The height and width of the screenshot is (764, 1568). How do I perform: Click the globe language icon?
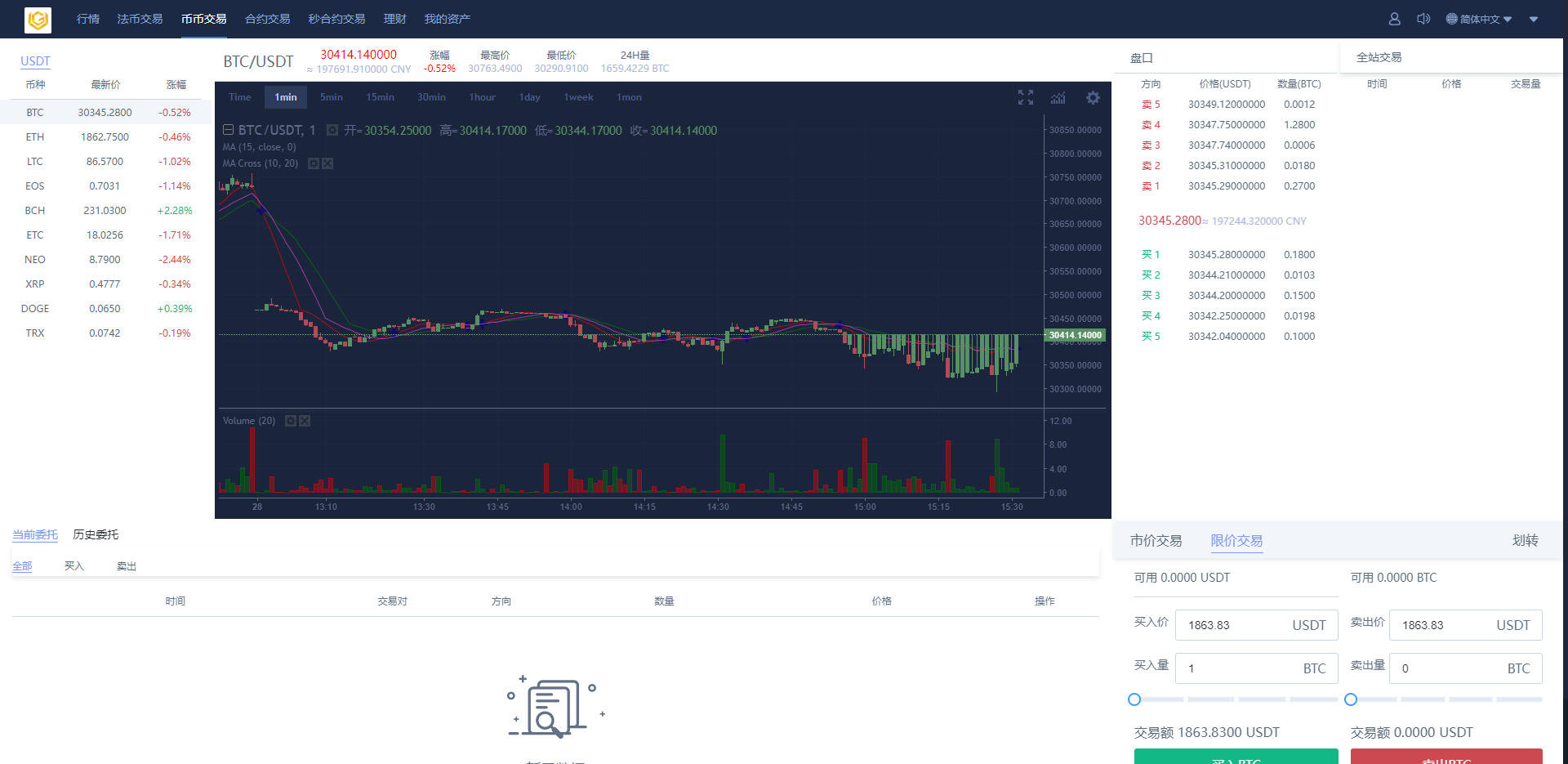(x=1451, y=19)
